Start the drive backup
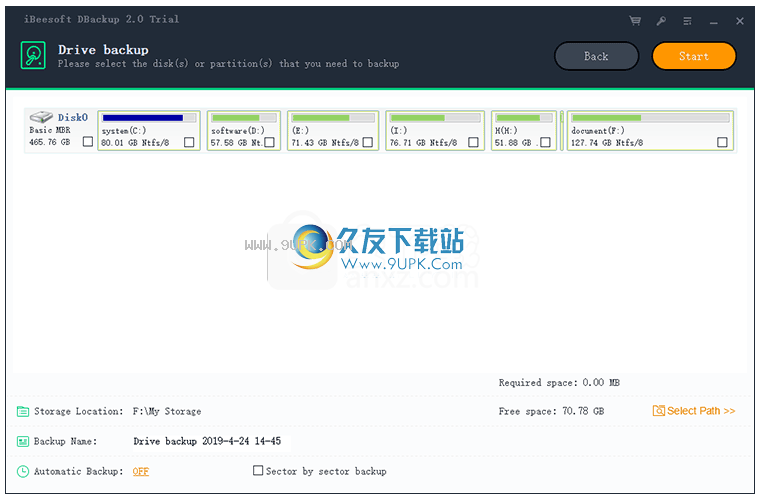762x495 pixels. (x=694, y=56)
